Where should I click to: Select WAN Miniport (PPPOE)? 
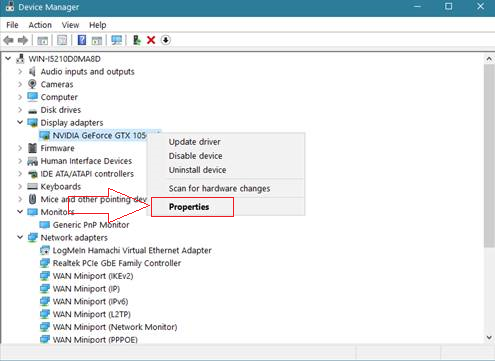[95, 340]
